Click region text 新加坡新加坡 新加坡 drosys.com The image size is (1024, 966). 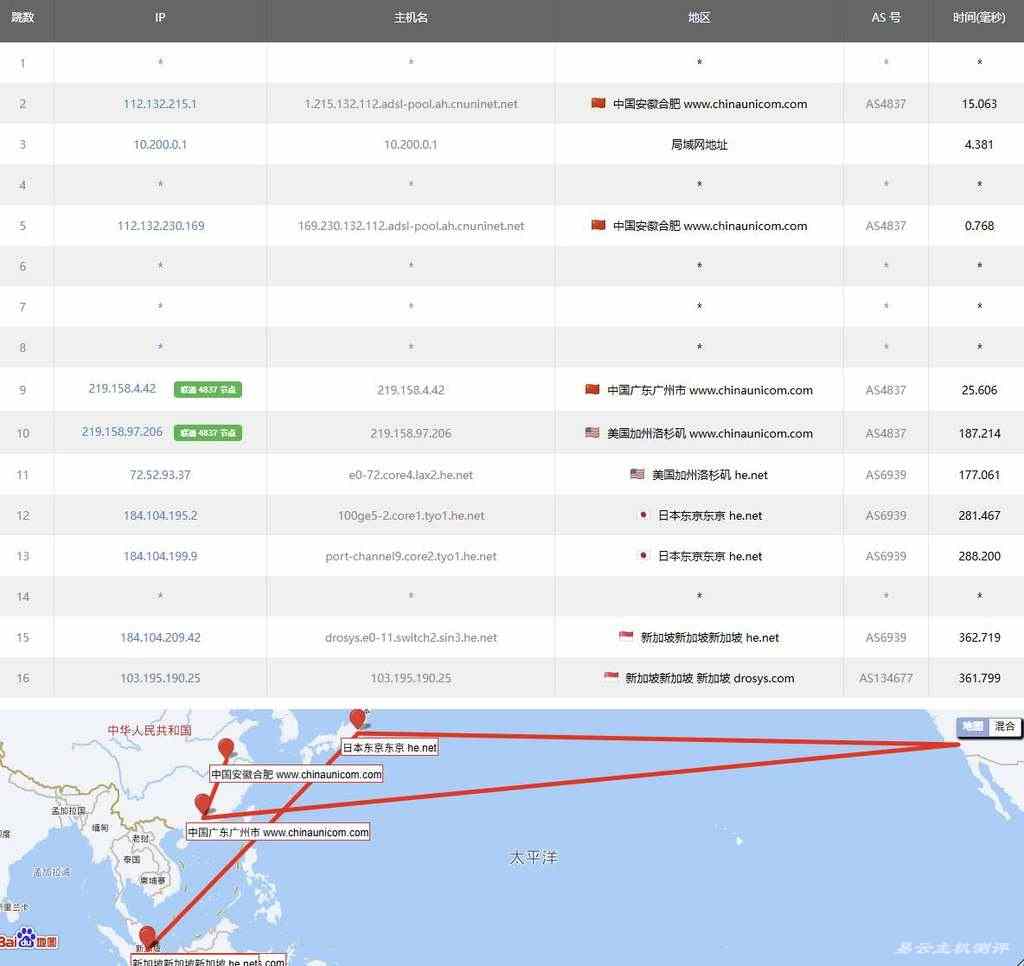click(710, 678)
